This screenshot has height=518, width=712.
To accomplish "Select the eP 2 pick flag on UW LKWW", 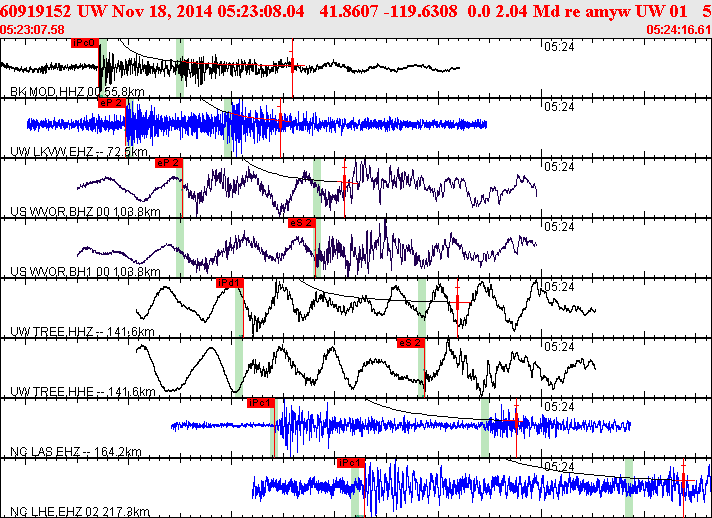I will [x=112, y=103].
